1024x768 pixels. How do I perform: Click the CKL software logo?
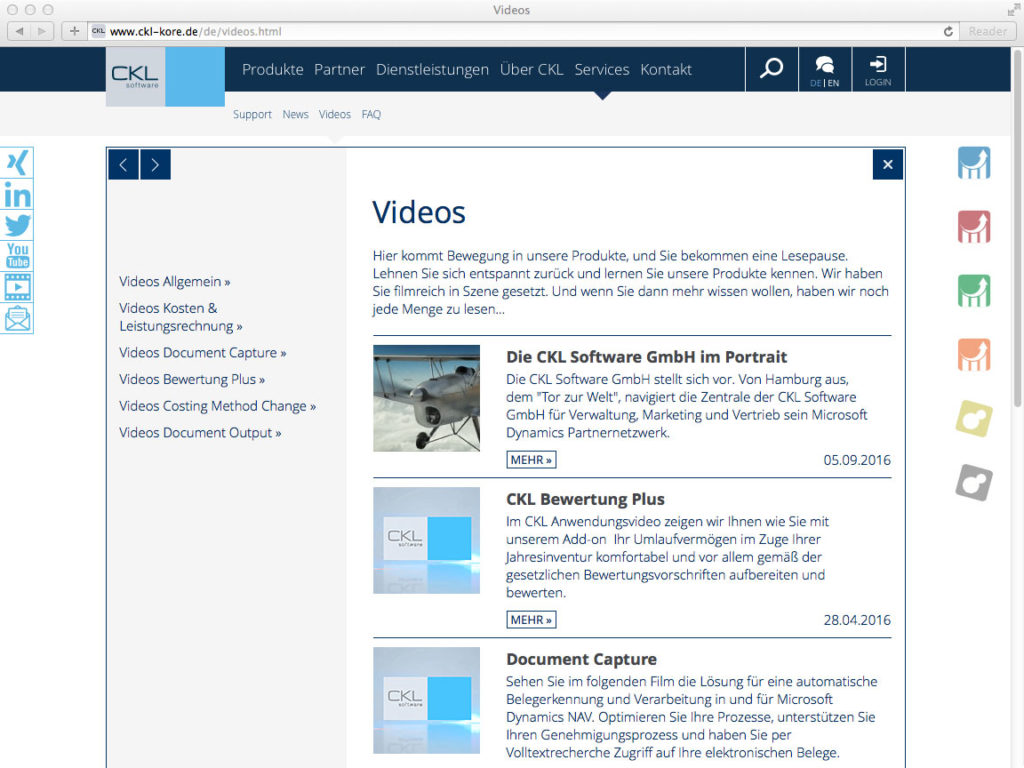pyautogui.click(x=165, y=76)
